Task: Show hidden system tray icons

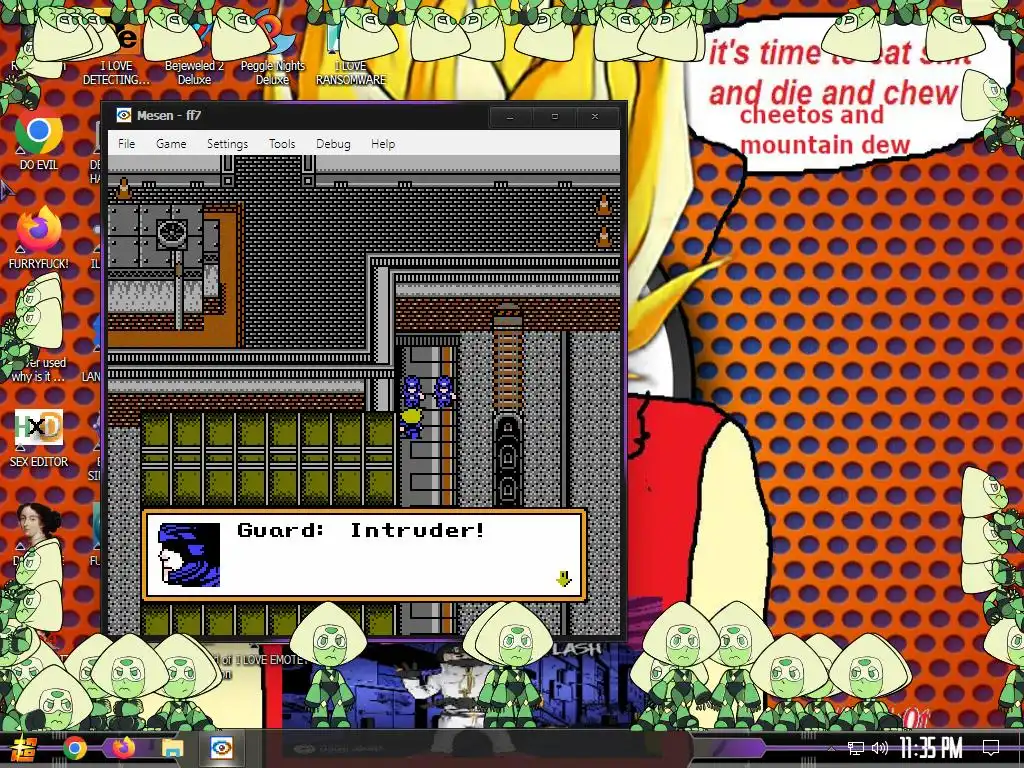Action: coord(831,748)
